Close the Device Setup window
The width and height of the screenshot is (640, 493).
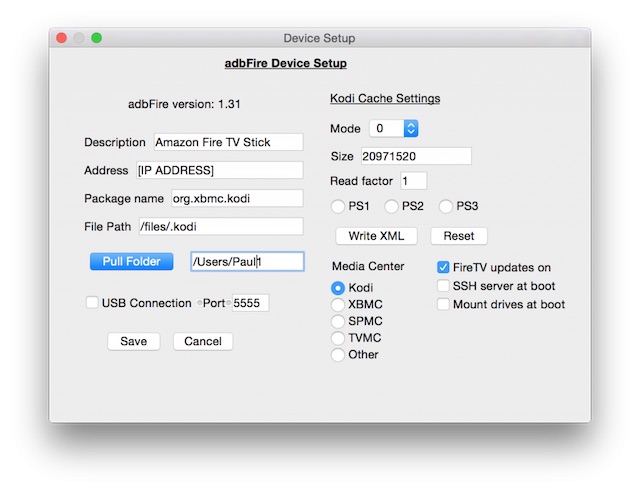62,38
